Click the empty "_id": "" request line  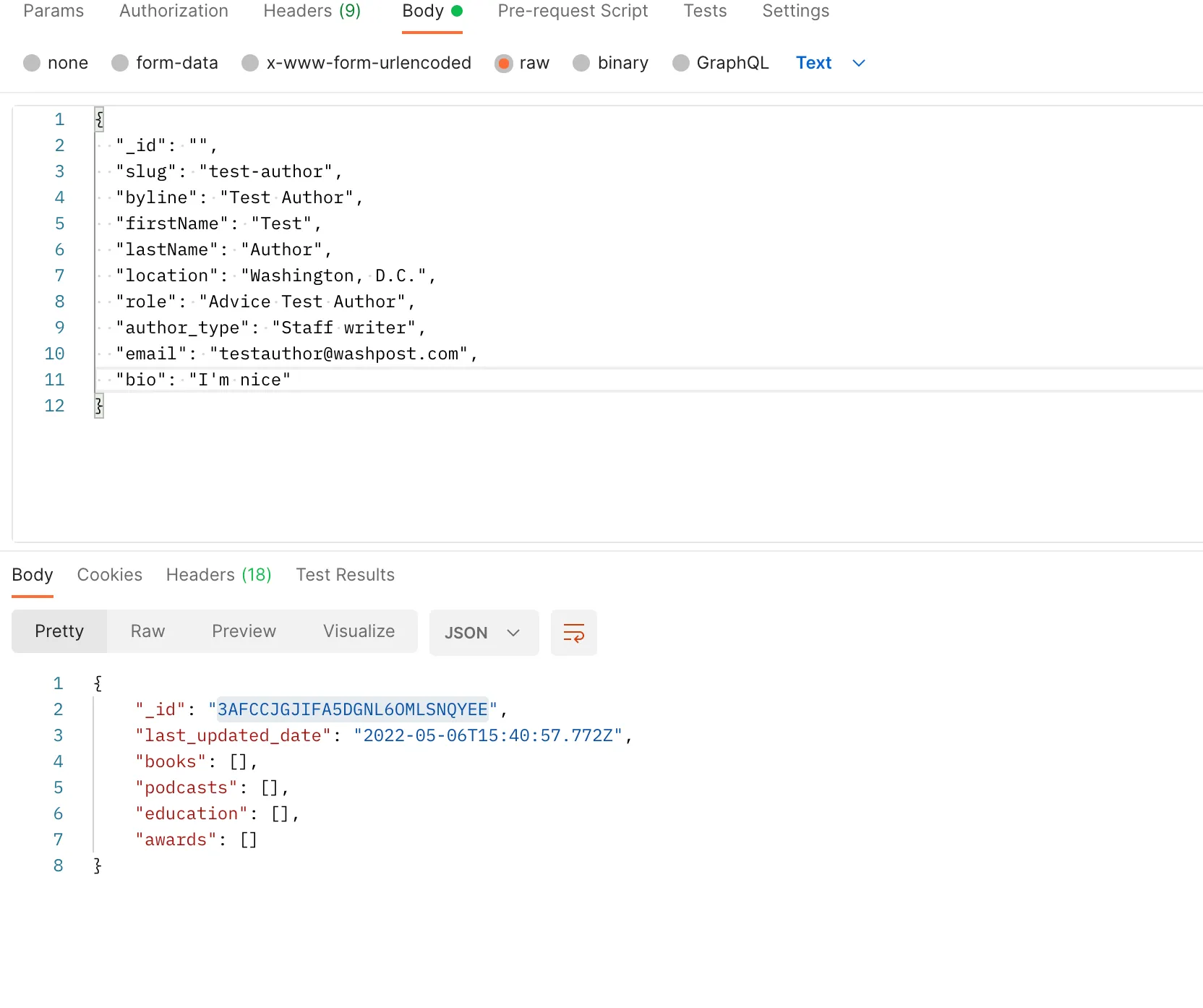pyautogui.click(x=166, y=145)
